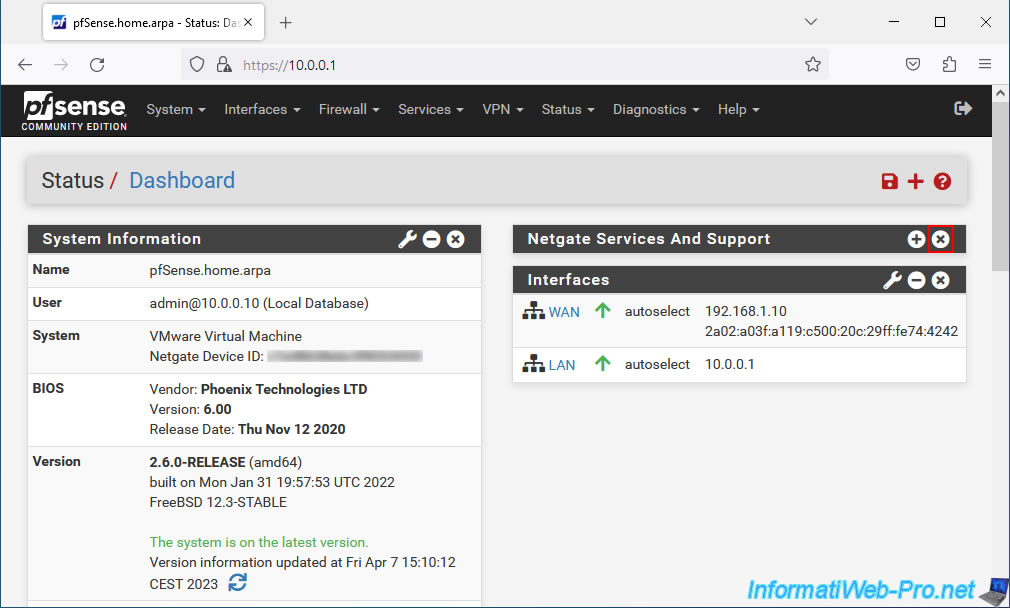This screenshot has height=608, width=1010.
Task: Click the WAN network interface icon
Action: [533, 311]
